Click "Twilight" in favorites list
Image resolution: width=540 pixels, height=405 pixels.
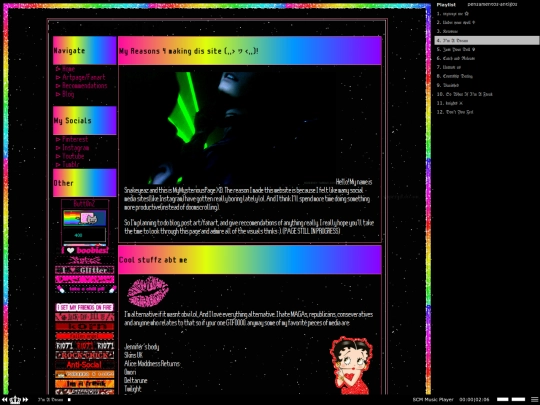[133, 389]
